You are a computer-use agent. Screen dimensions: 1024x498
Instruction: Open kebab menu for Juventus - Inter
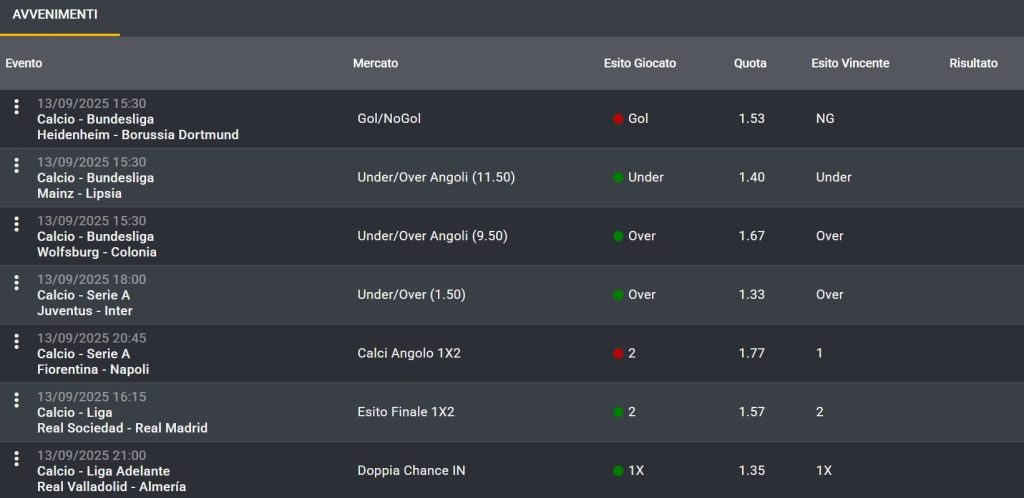pos(16,283)
